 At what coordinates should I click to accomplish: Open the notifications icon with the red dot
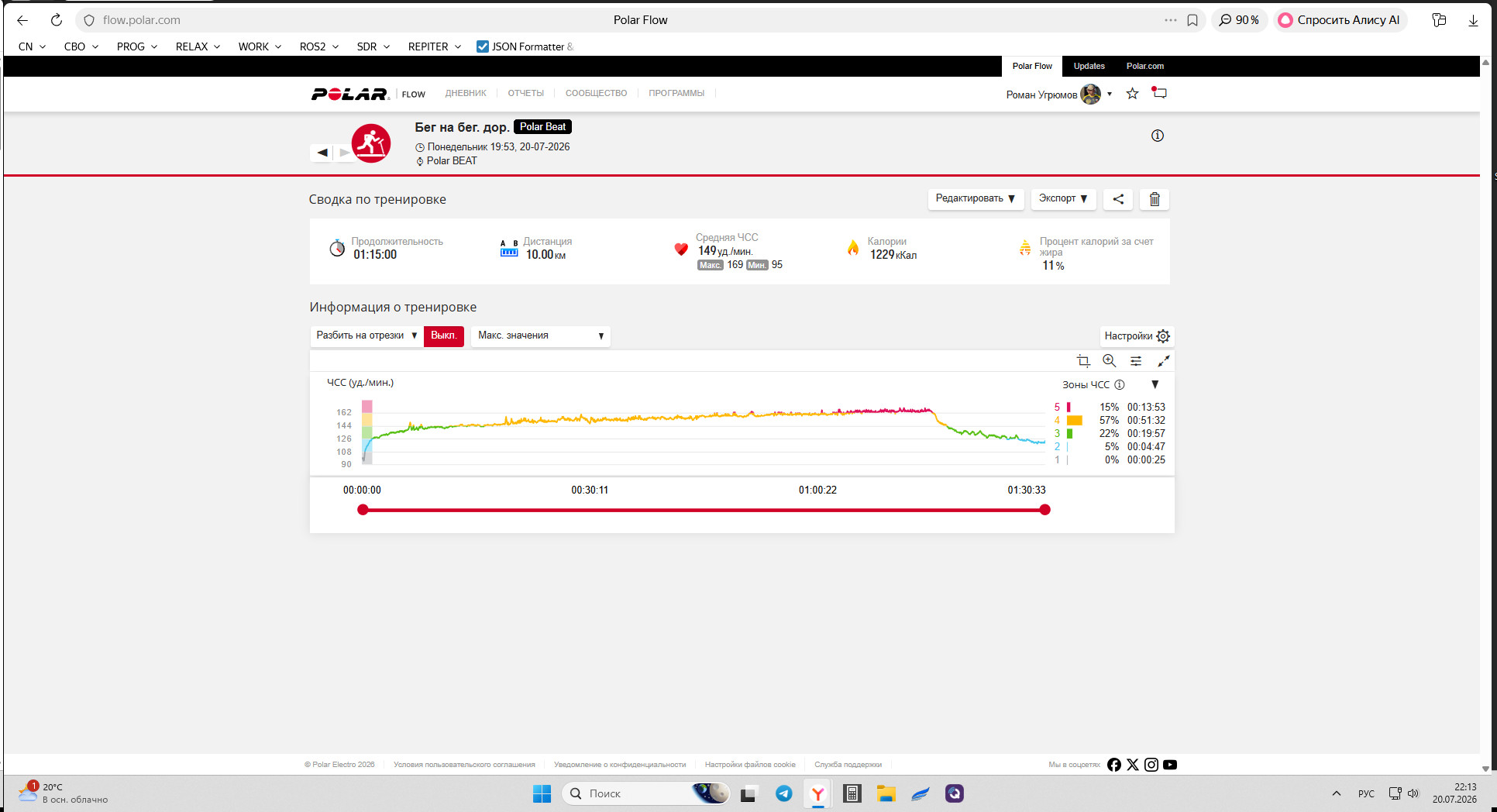coord(1159,93)
